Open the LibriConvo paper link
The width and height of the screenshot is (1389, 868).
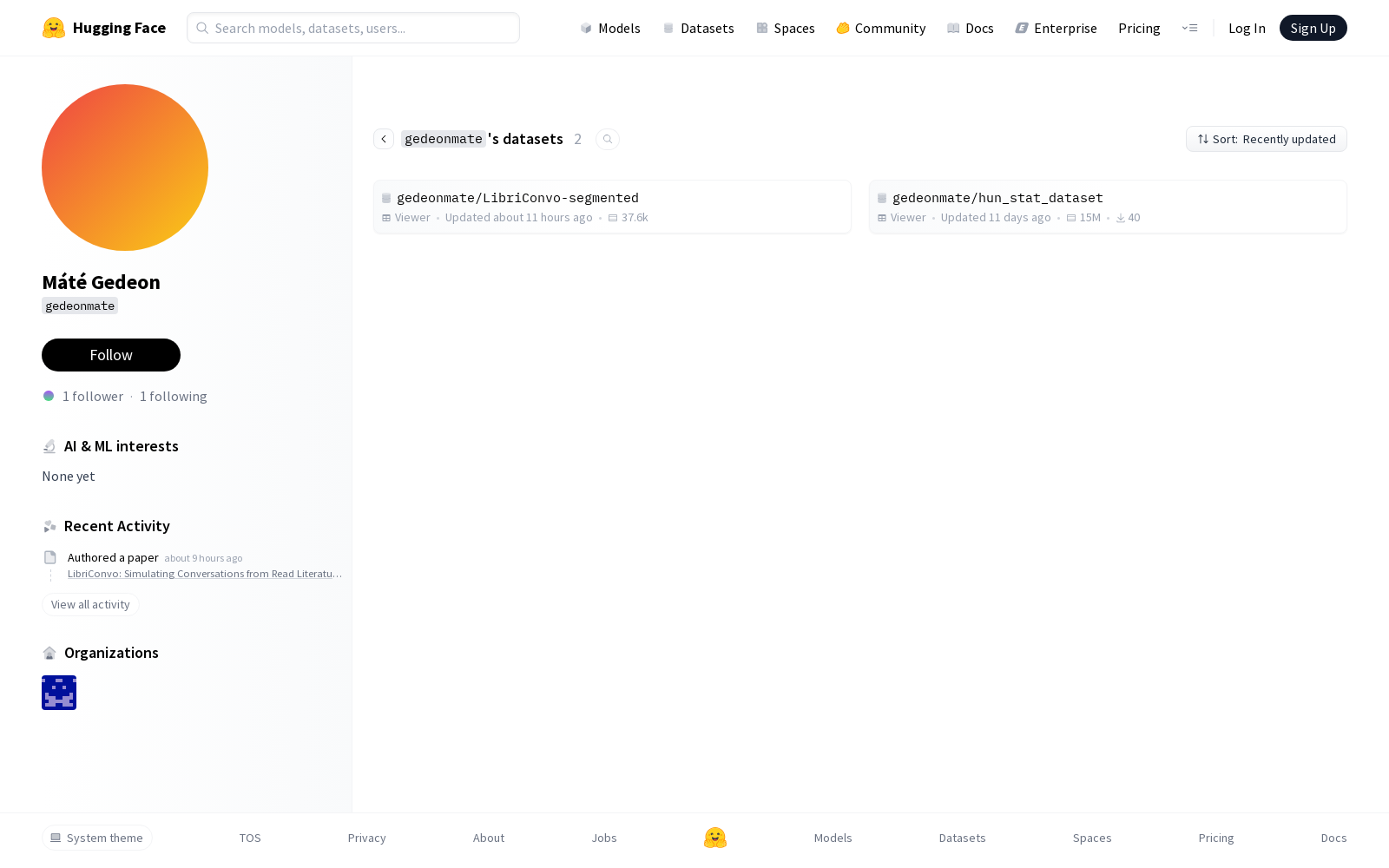click(x=205, y=574)
